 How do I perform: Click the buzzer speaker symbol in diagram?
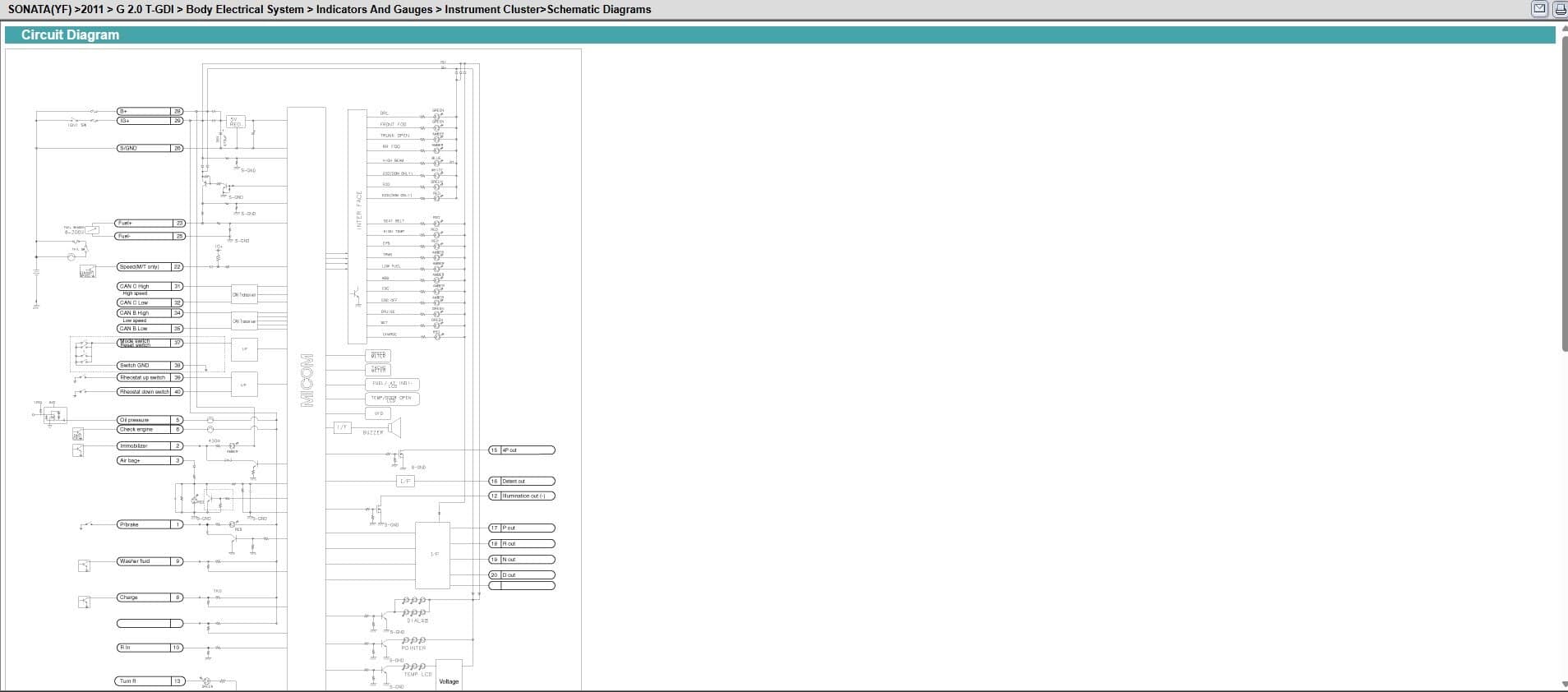394,427
